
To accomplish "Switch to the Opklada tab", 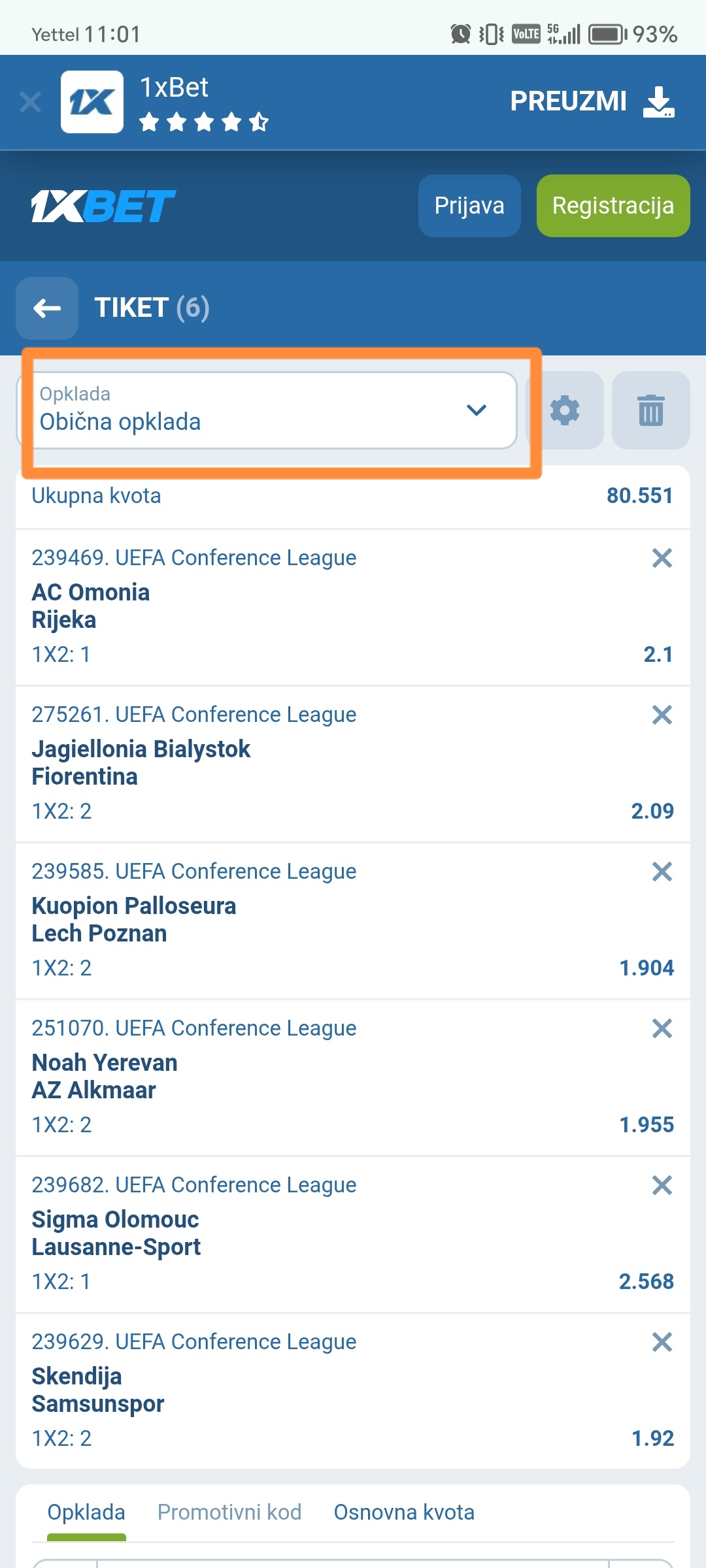I will pyautogui.click(x=86, y=1512).
